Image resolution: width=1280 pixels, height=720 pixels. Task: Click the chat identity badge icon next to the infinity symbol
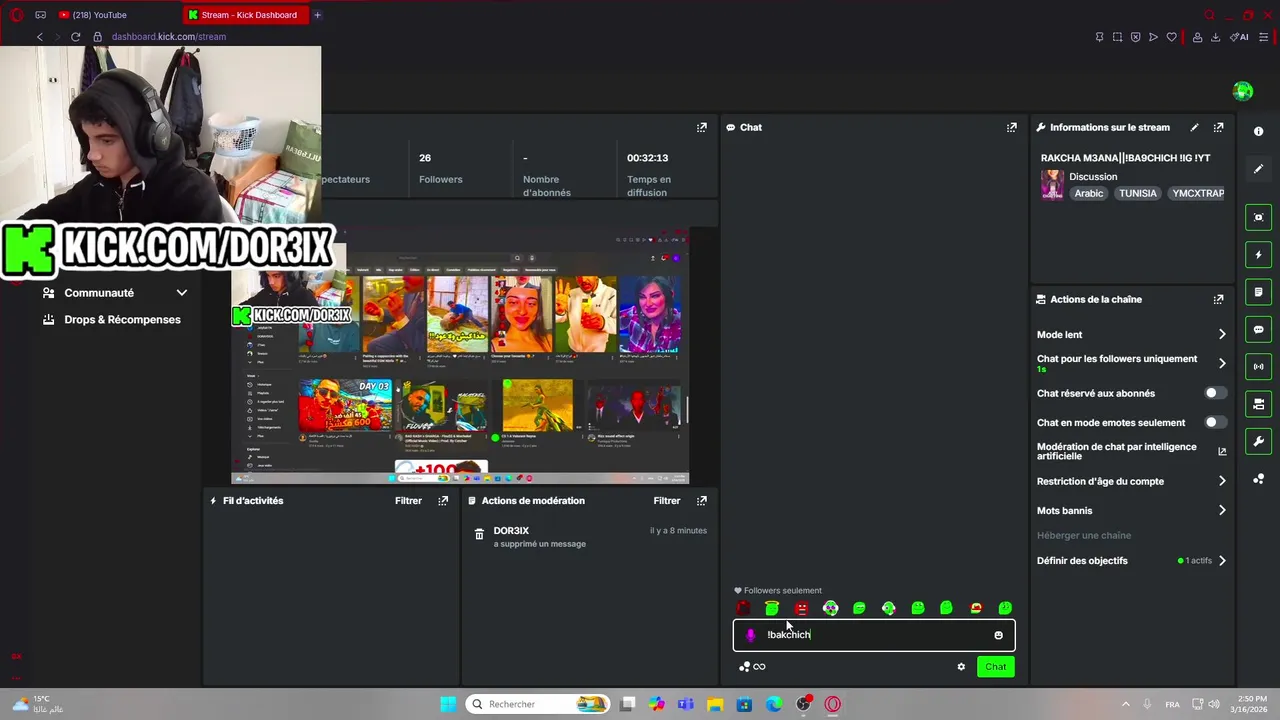[x=744, y=667]
